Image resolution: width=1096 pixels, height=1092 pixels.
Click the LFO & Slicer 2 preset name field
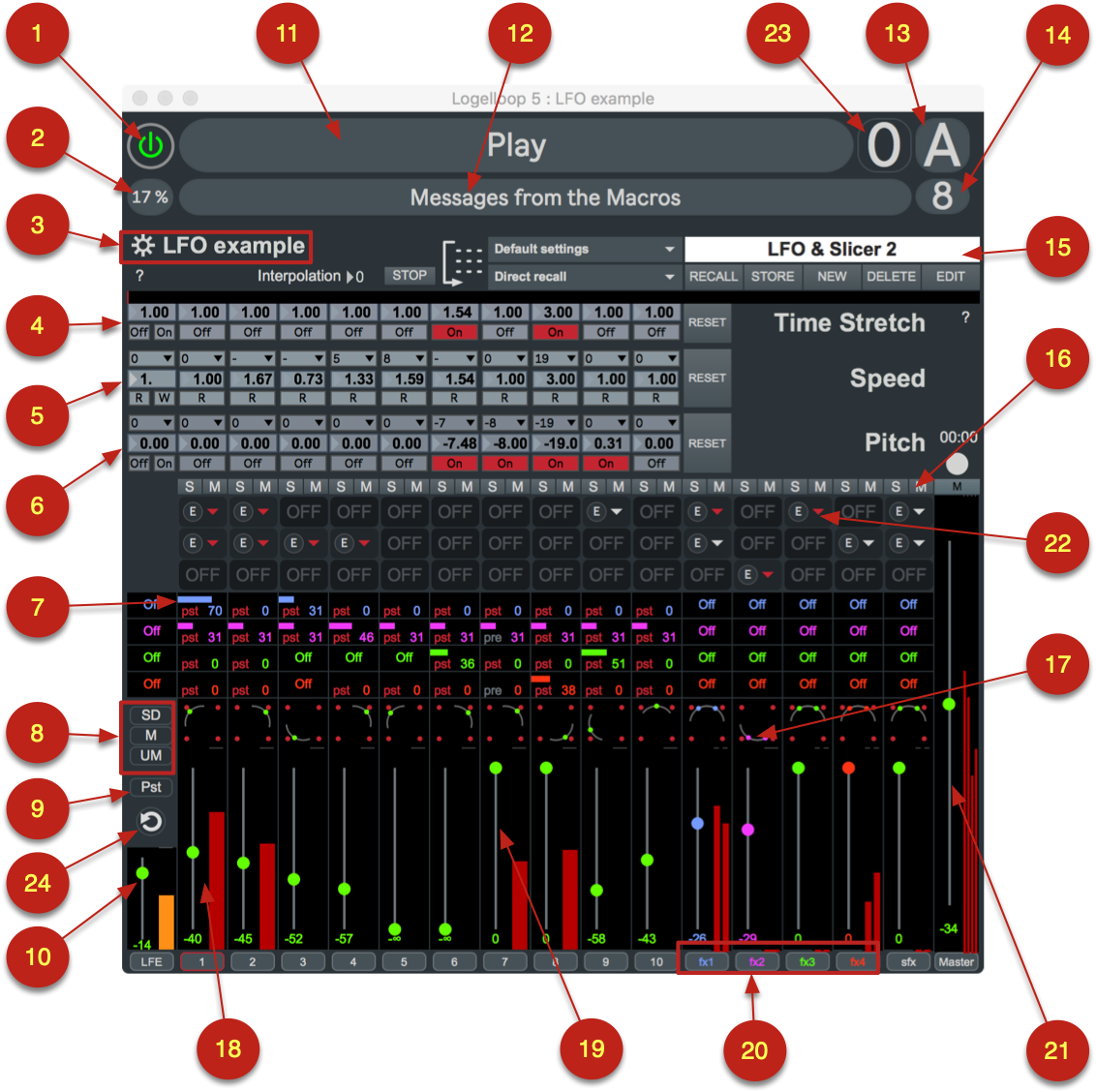coord(832,249)
